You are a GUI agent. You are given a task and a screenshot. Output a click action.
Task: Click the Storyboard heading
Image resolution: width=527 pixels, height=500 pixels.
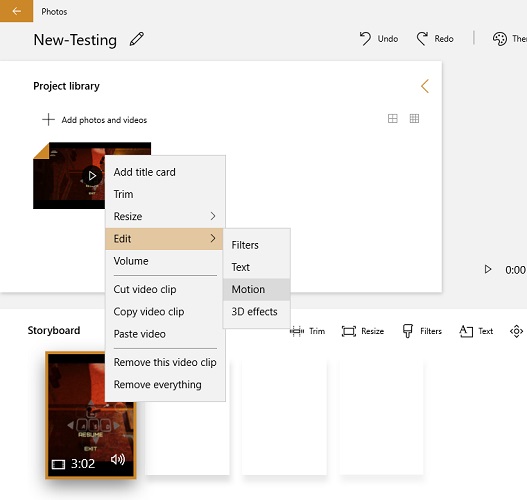coord(54,330)
